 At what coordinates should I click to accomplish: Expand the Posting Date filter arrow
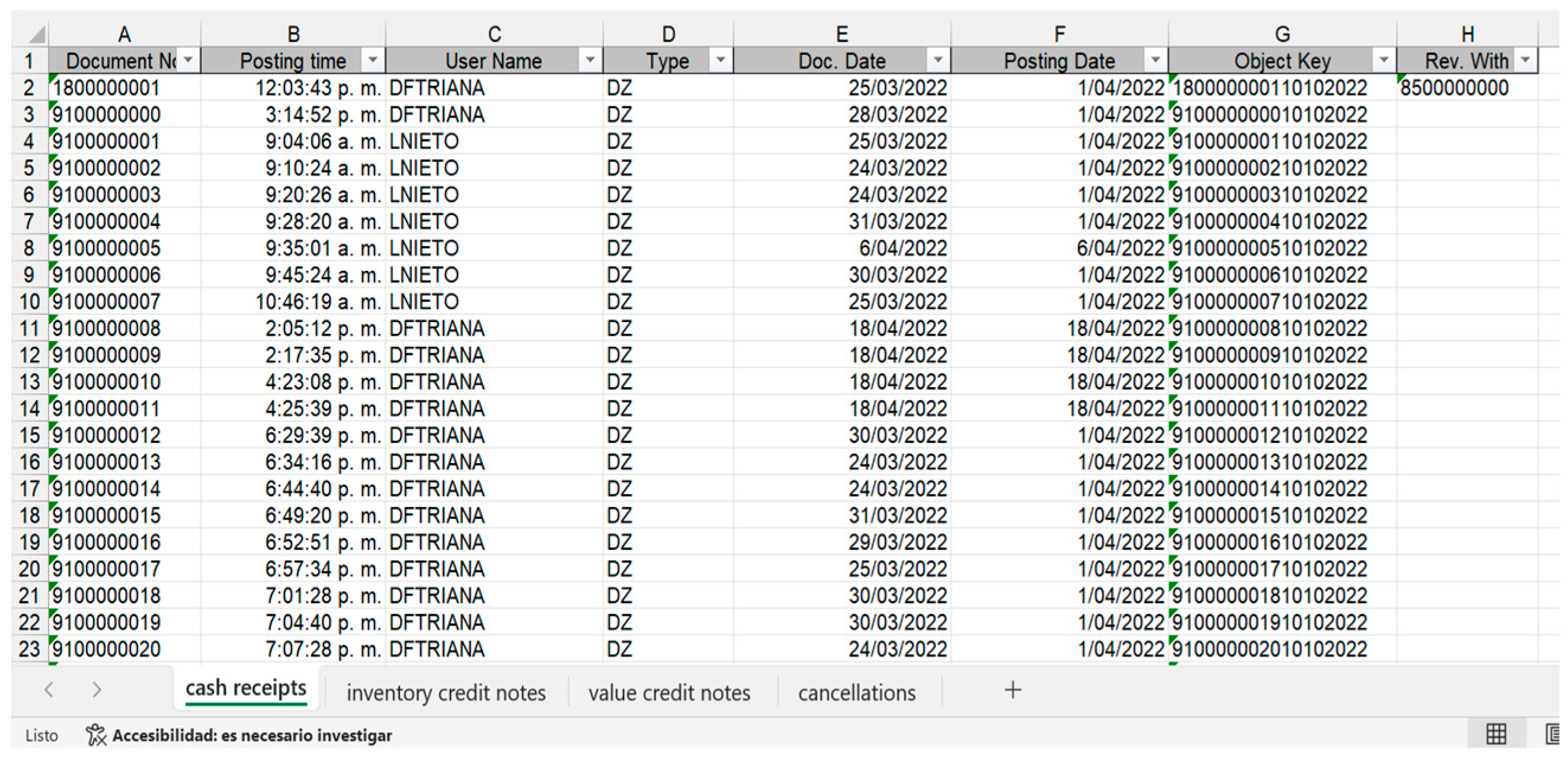pyautogui.click(x=1155, y=60)
